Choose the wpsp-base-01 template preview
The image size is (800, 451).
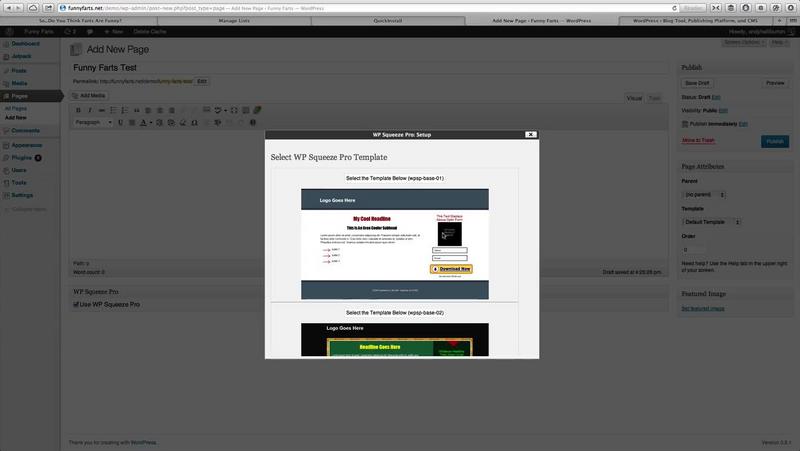[x=394, y=244]
